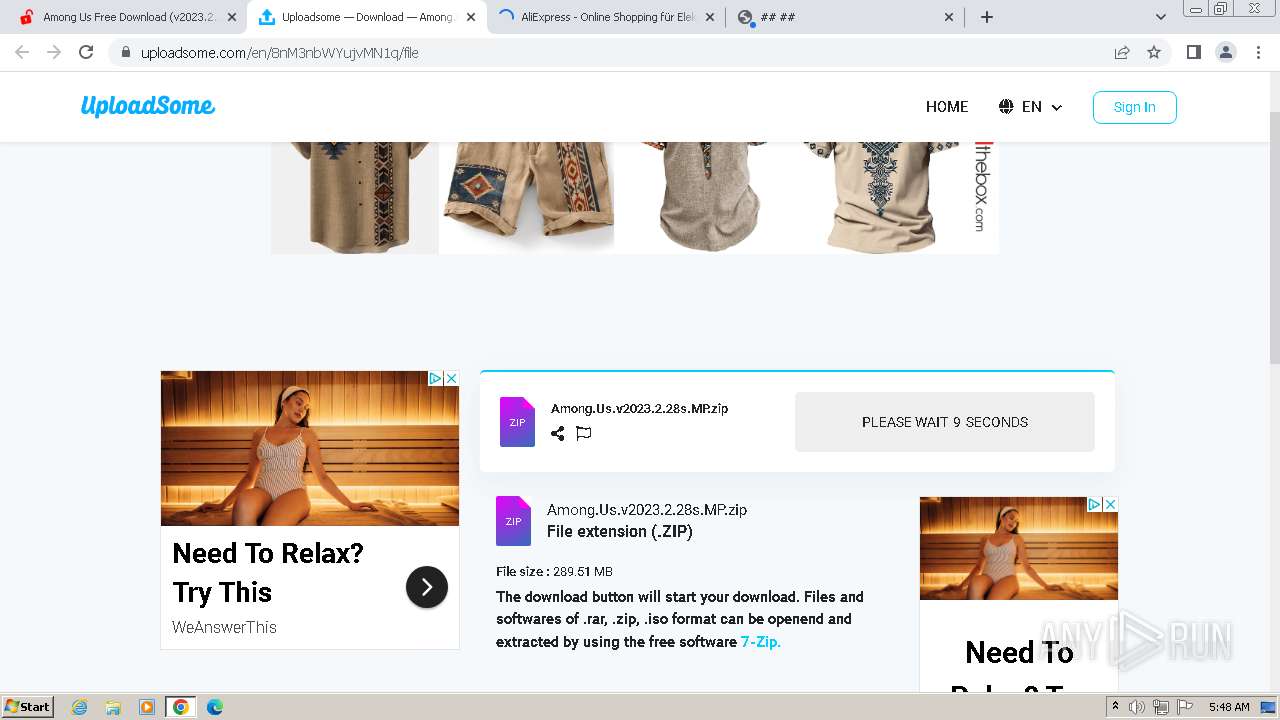This screenshot has height=720, width=1280.
Task: Click the share icon under the file name
Action: (x=558, y=433)
